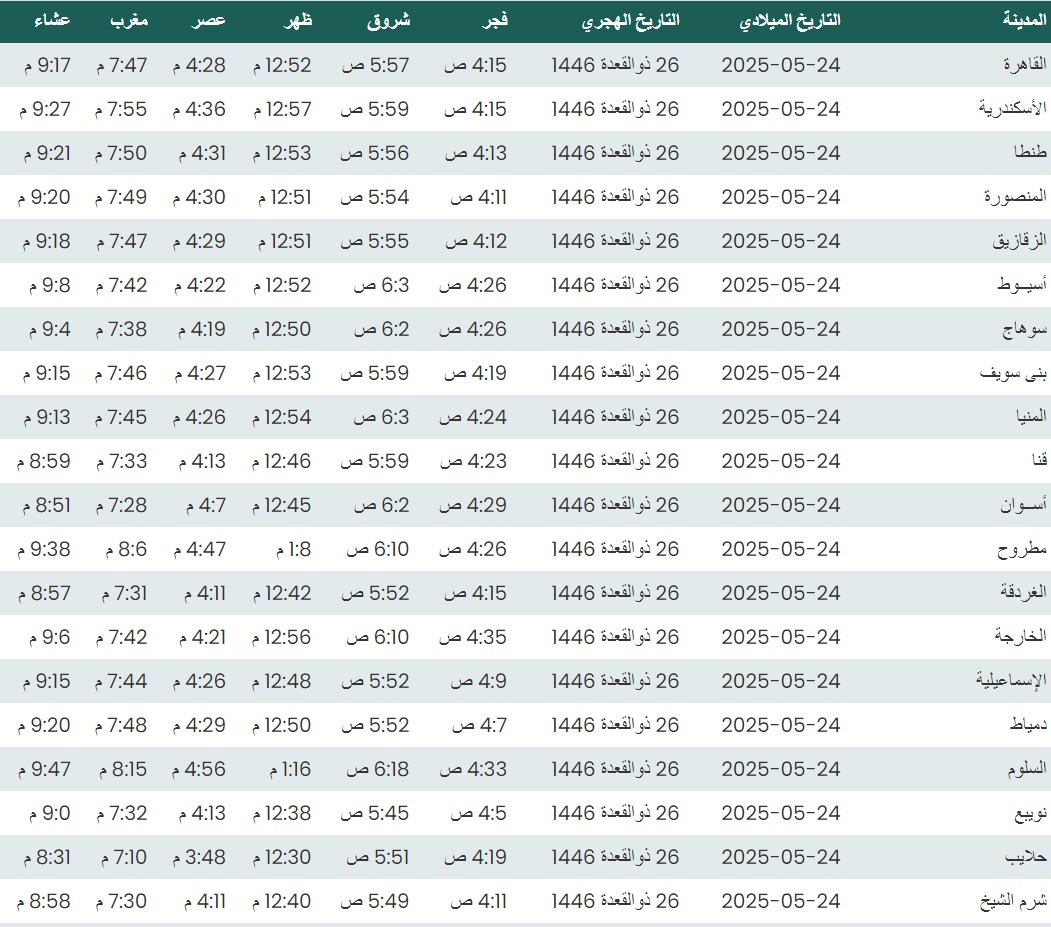Image resolution: width=1051 pixels, height=927 pixels.
Task: Select the دمياط city name
Action: [x=1024, y=725]
